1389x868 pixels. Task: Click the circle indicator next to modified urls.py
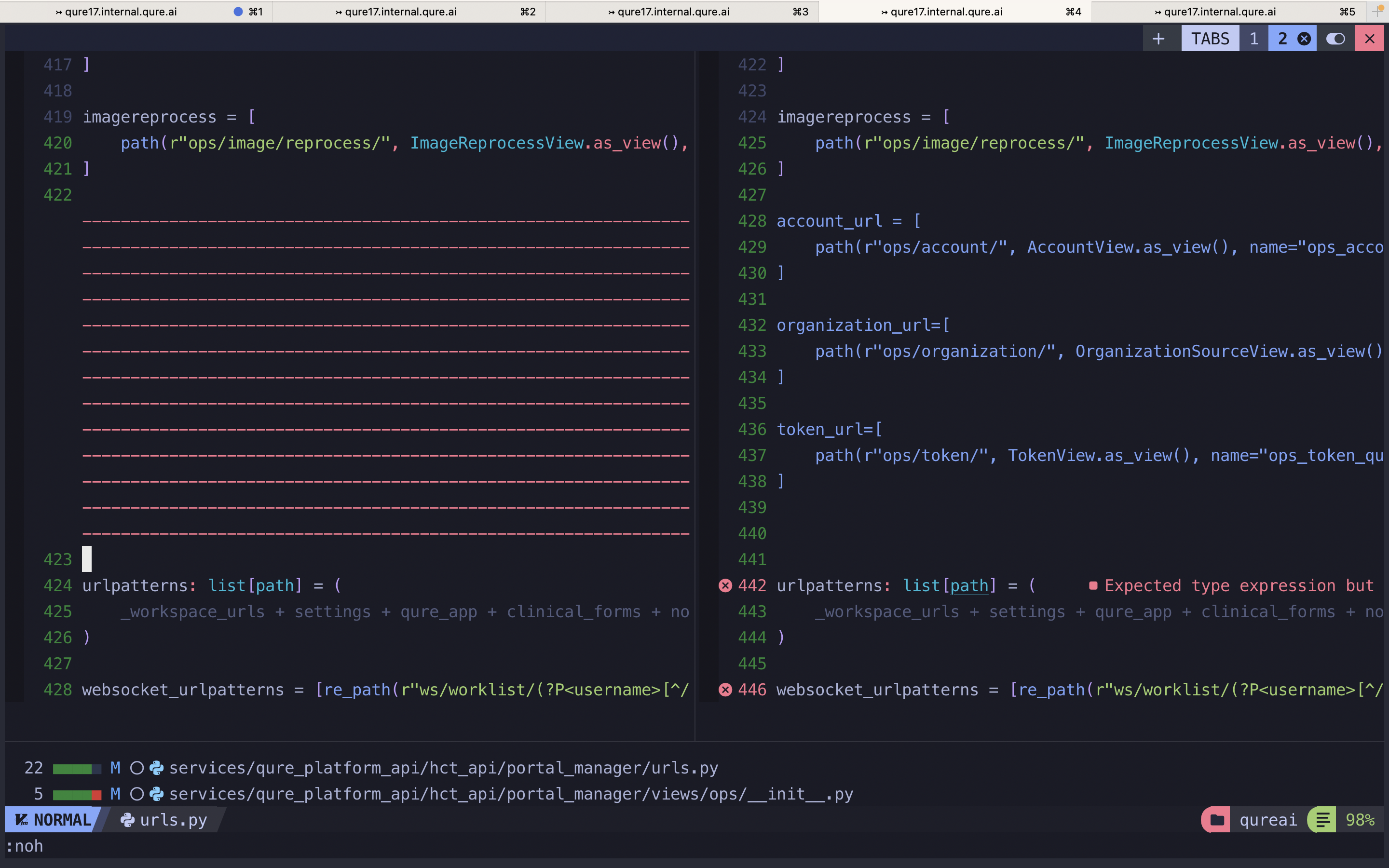[x=138, y=768]
